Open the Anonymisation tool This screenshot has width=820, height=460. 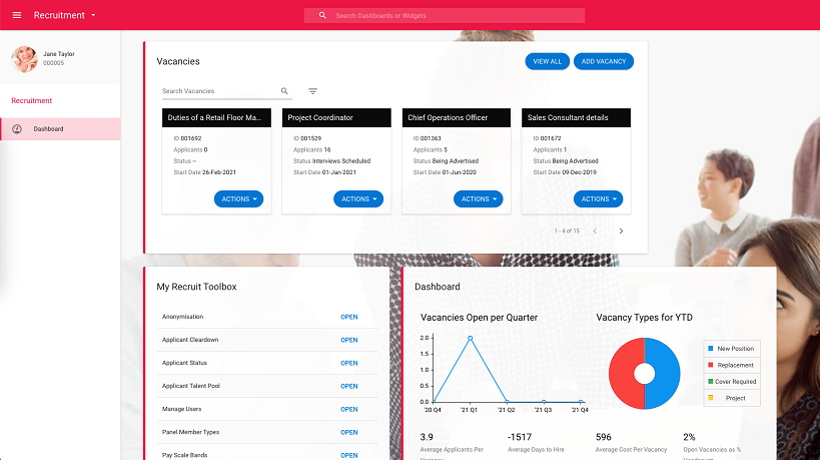349,317
